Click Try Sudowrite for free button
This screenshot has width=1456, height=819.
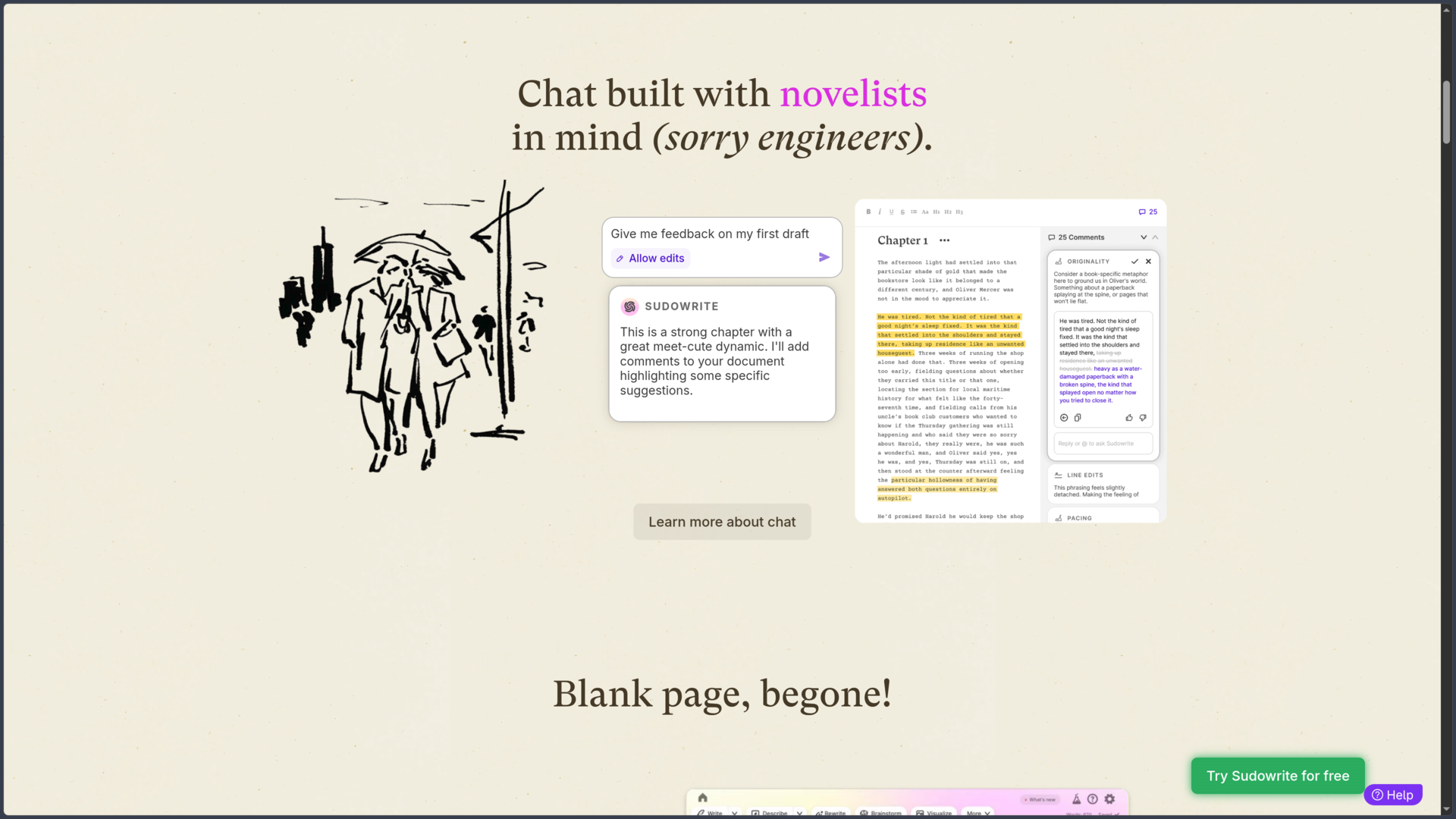click(x=1278, y=776)
